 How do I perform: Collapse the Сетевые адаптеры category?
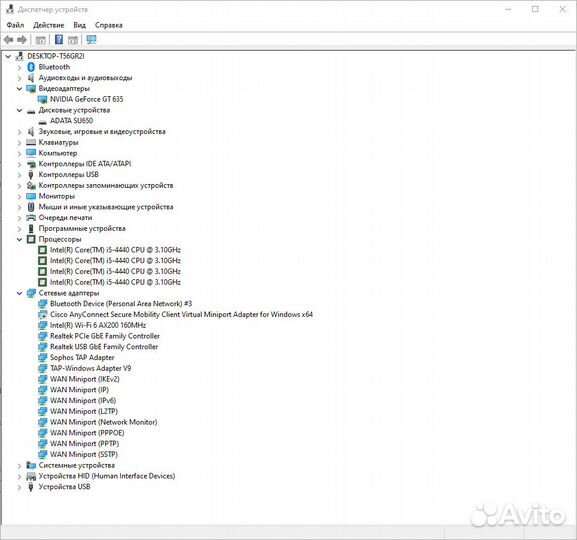20,293
